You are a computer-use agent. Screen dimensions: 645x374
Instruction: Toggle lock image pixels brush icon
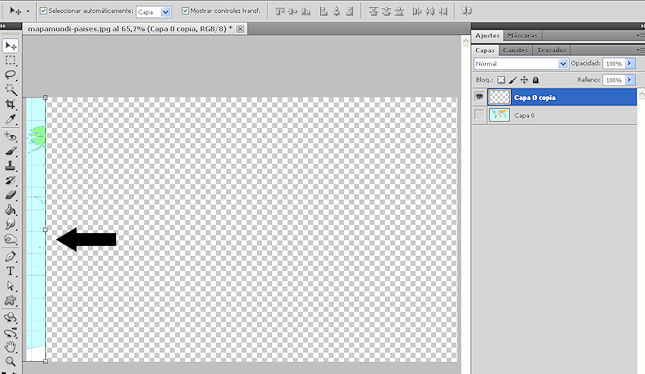[513, 80]
